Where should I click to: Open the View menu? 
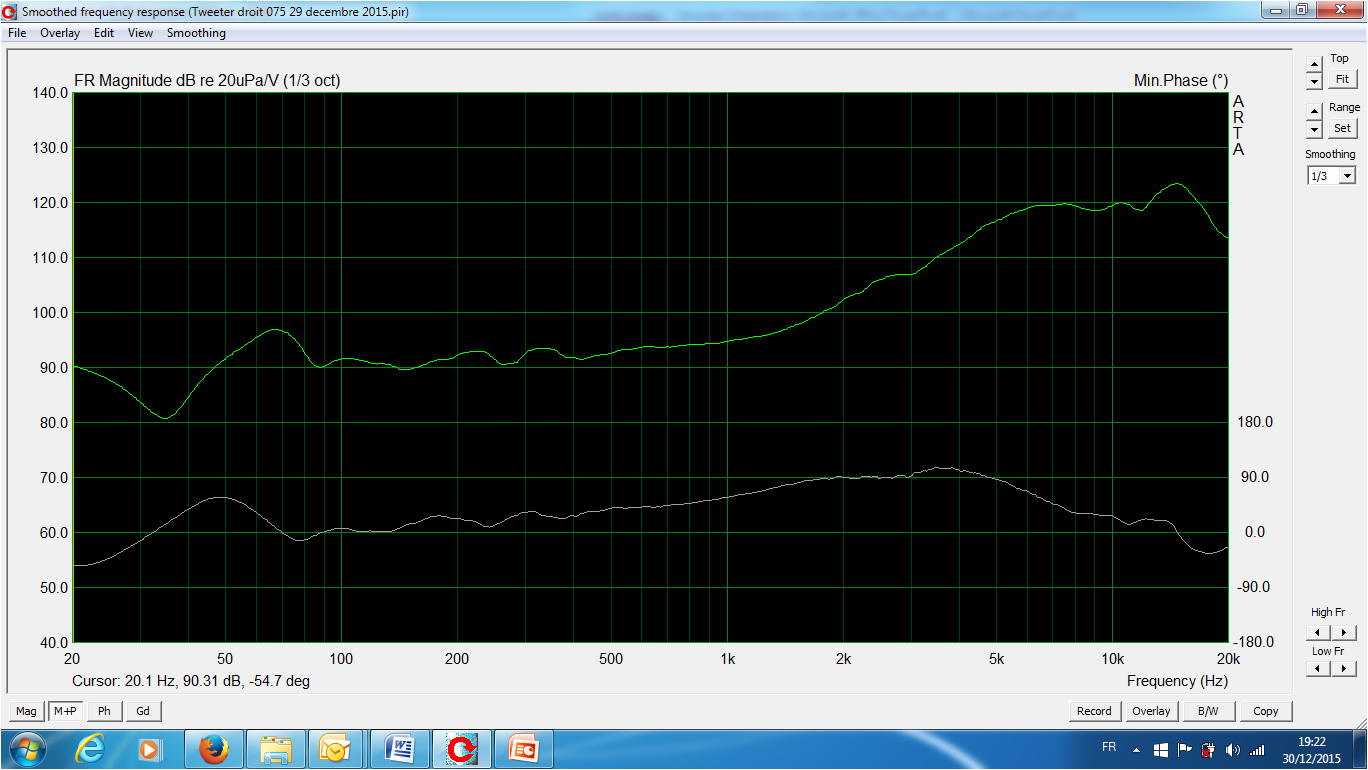(140, 33)
